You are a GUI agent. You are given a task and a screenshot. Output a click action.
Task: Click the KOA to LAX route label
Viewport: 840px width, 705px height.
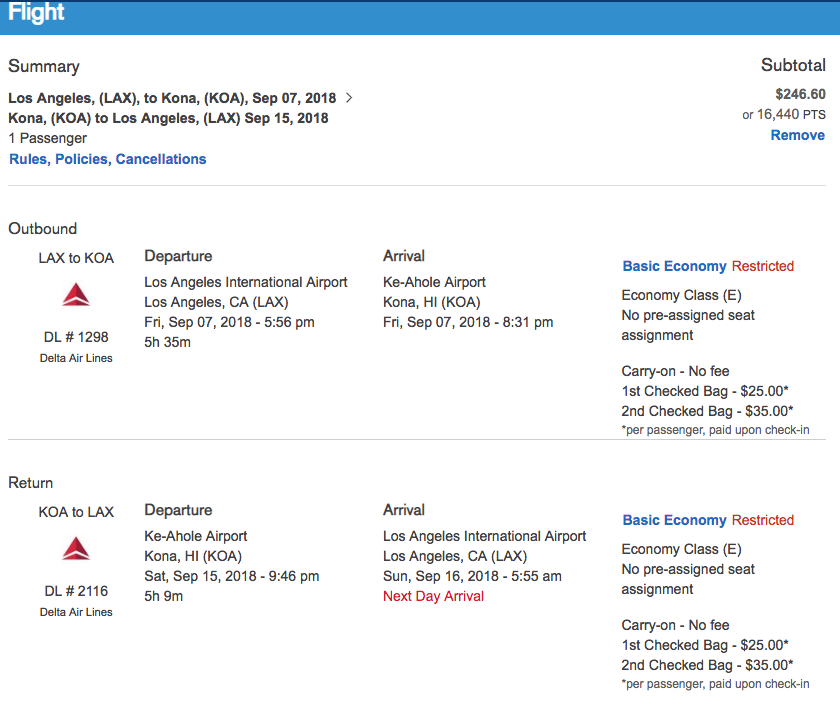coord(76,512)
